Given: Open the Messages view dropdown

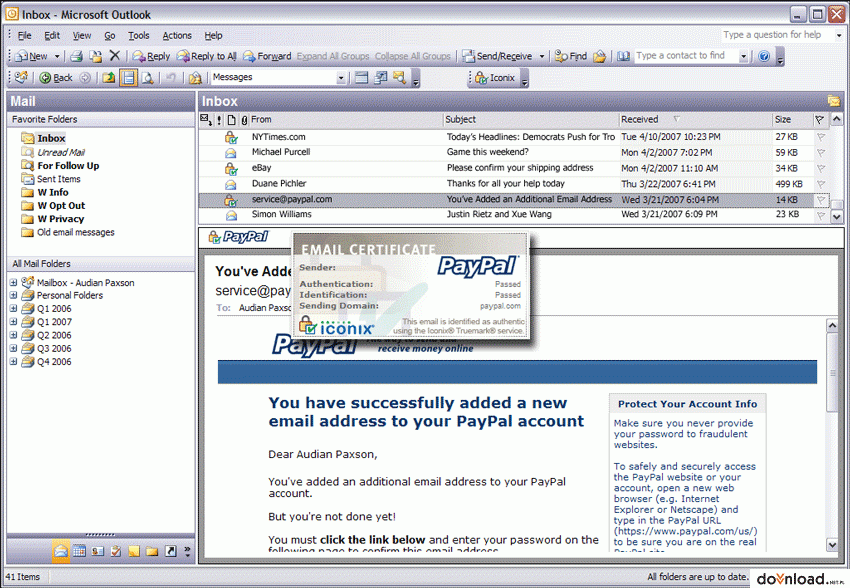Looking at the screenshot, I should click(340, 78).
